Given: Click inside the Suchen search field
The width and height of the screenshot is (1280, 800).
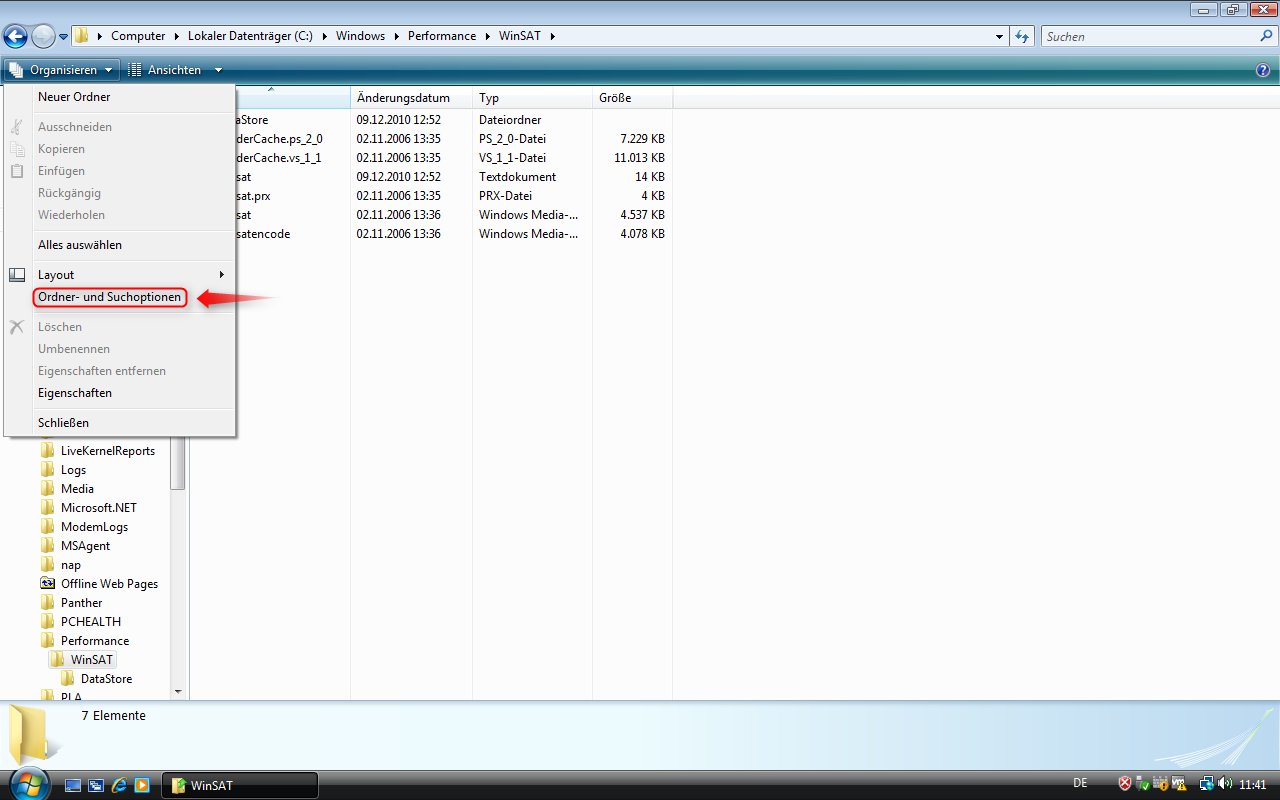Looking at the screenshot, I should [x=1150, y=36].
